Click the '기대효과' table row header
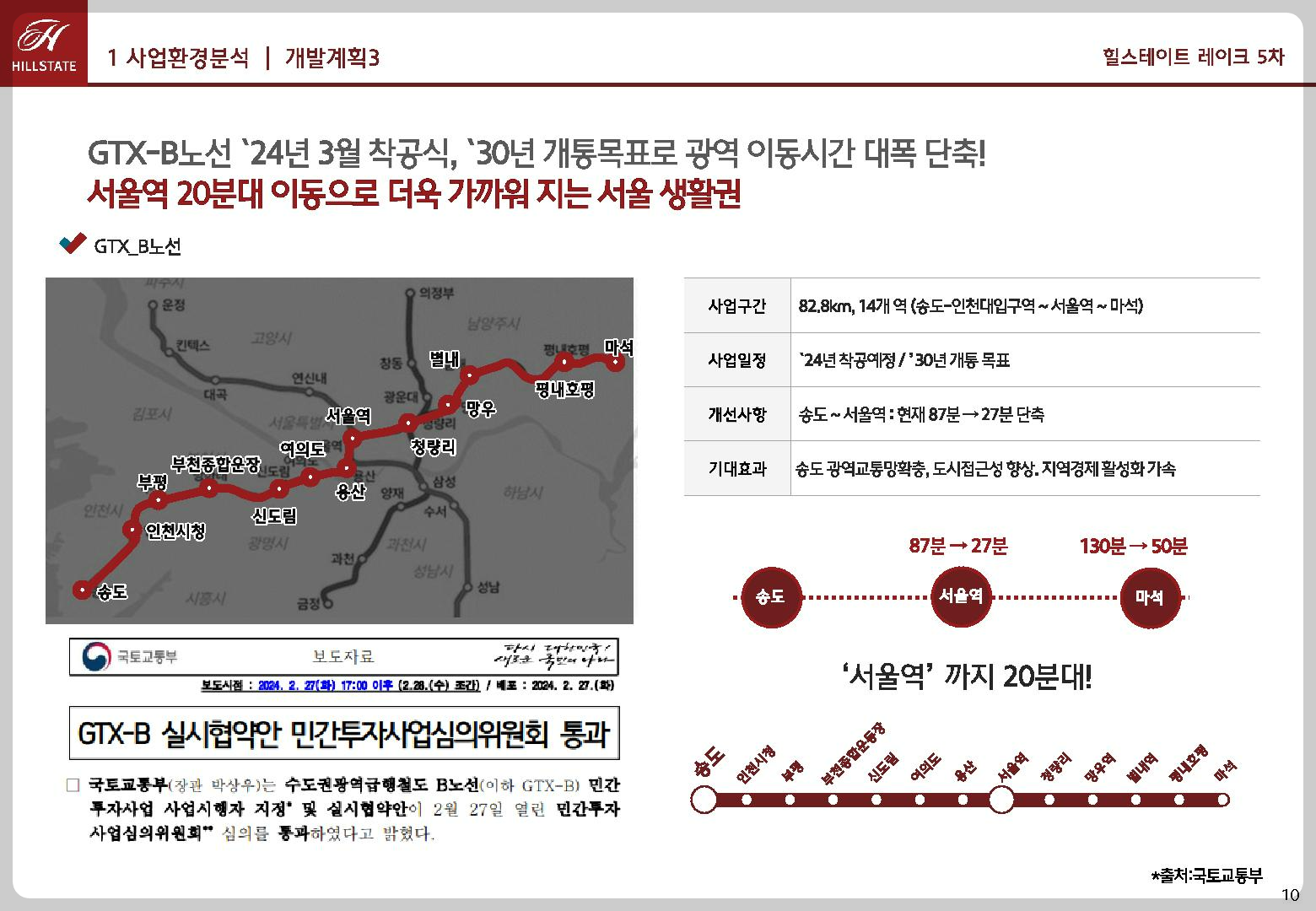 point(737,469)
